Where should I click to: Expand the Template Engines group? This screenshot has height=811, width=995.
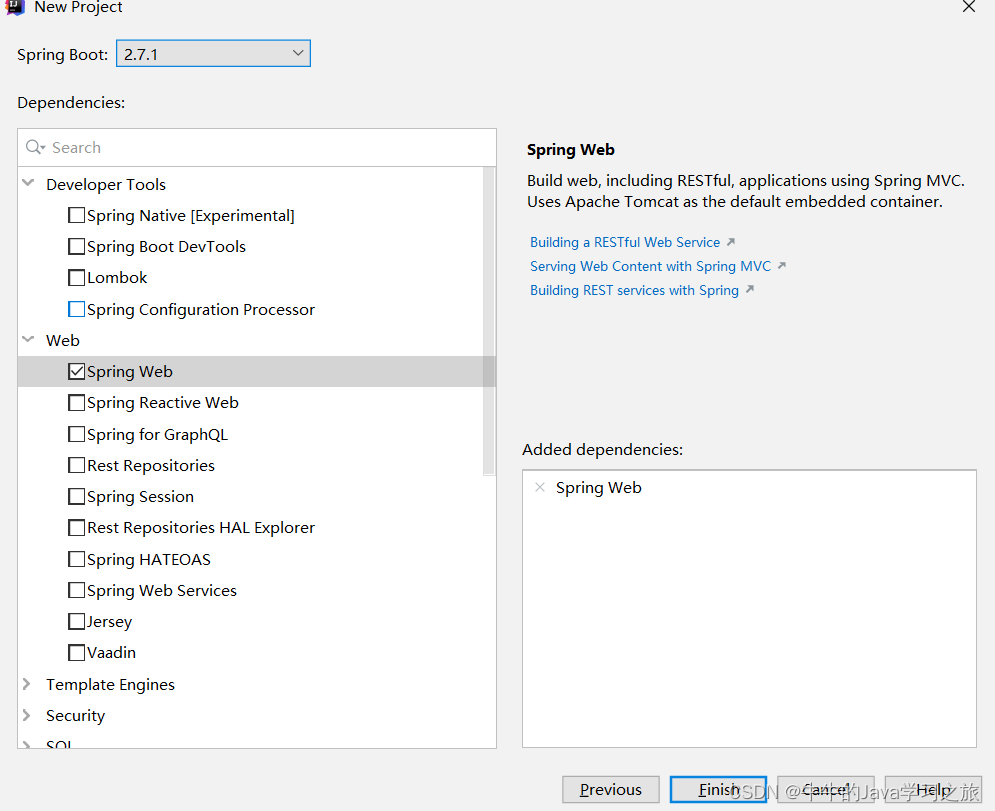tap(27, 684)
